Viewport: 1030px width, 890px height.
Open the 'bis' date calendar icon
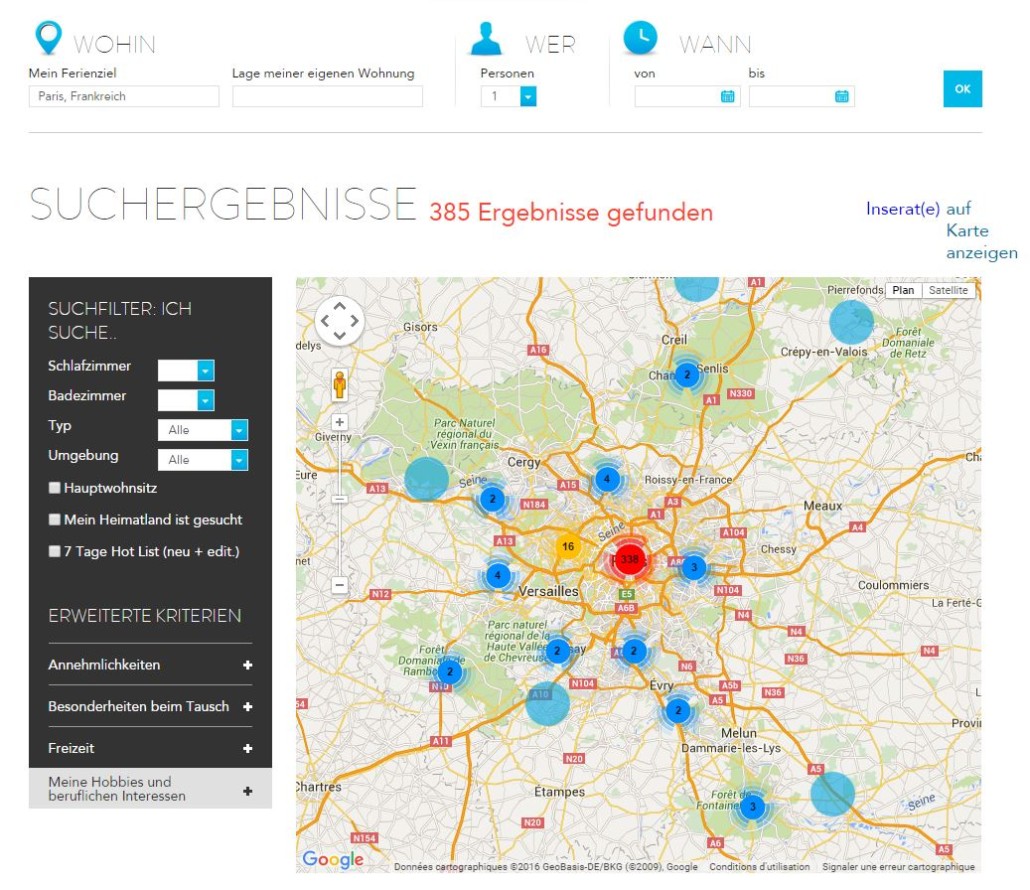[841, 97]
